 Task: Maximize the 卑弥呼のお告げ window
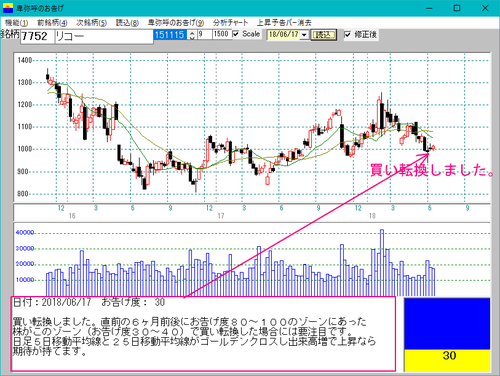point(457,8)
